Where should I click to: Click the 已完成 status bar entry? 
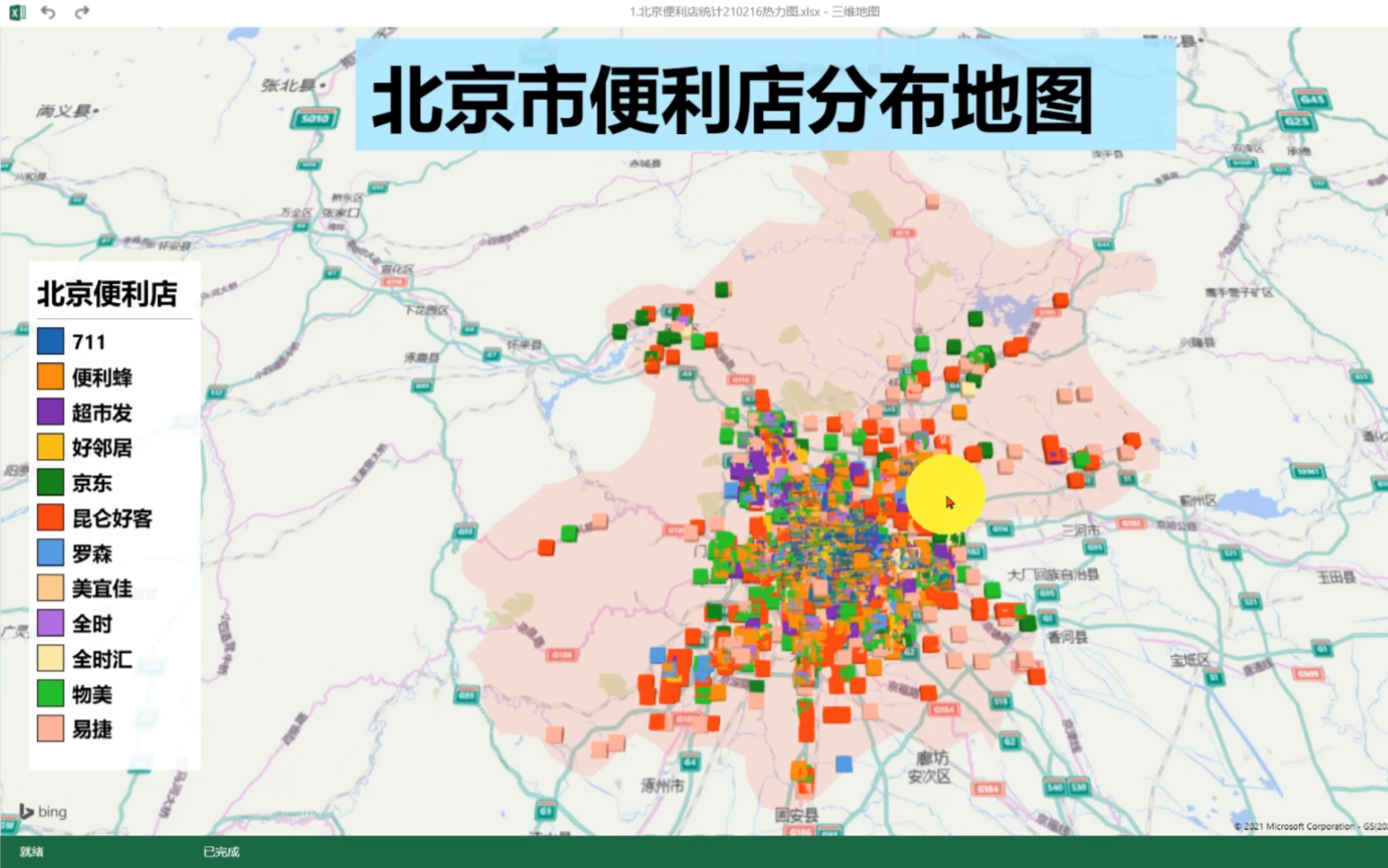[x=221, y=851]
